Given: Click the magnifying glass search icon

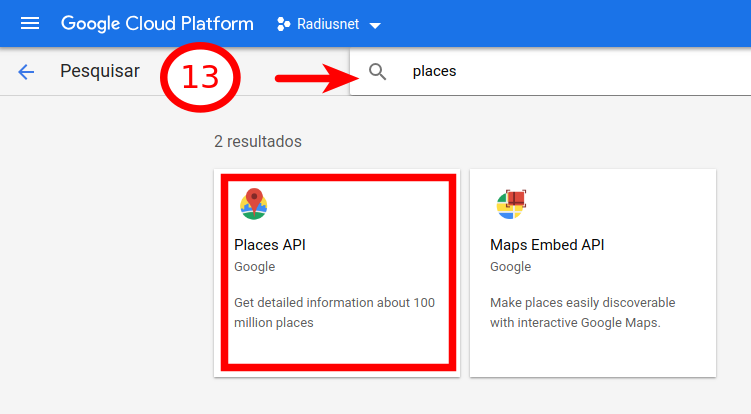Looking at the screenshot, I should tap(377, 72).
